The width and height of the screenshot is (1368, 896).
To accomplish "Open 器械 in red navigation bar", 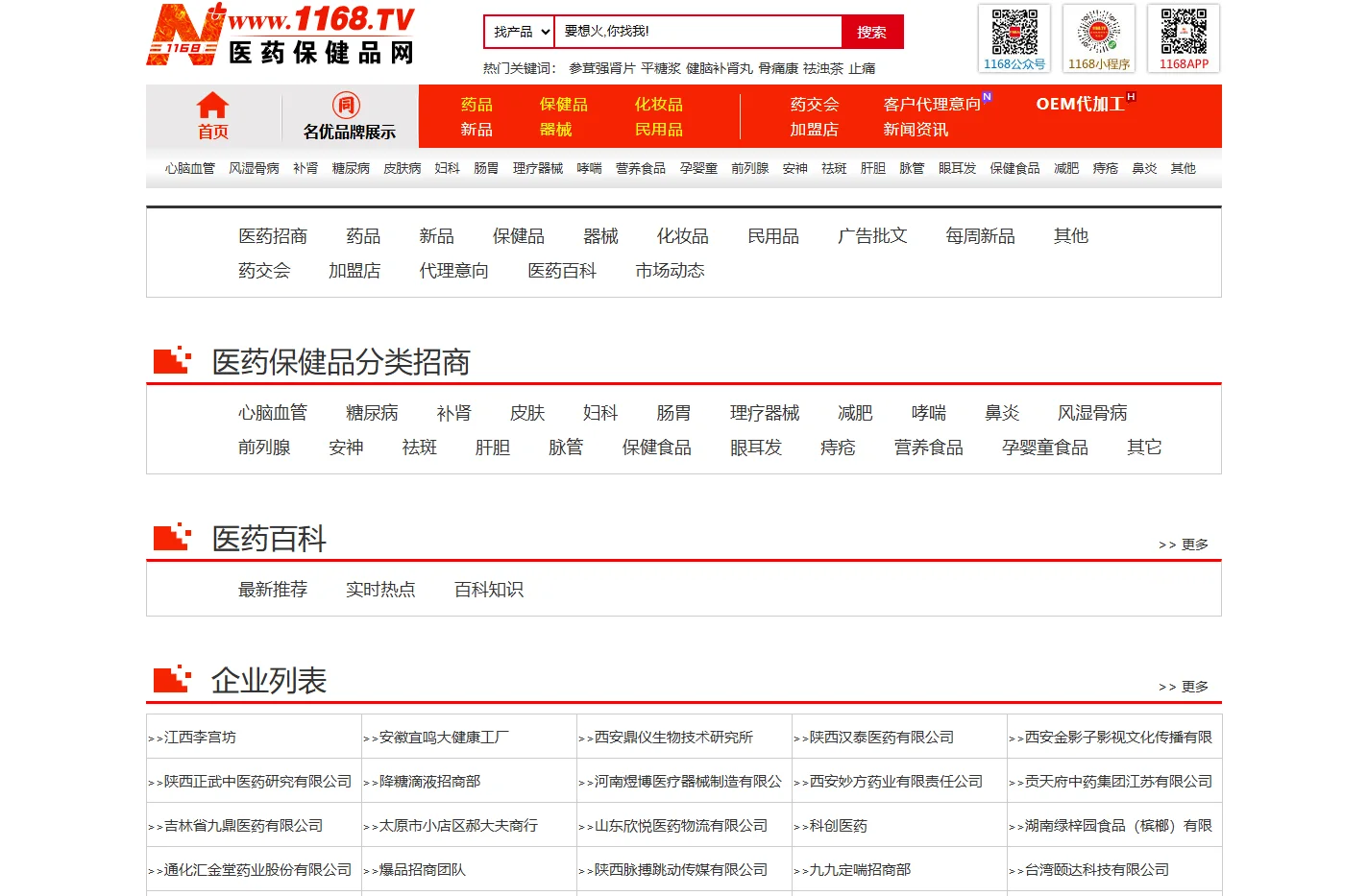I will coord(555,129).
